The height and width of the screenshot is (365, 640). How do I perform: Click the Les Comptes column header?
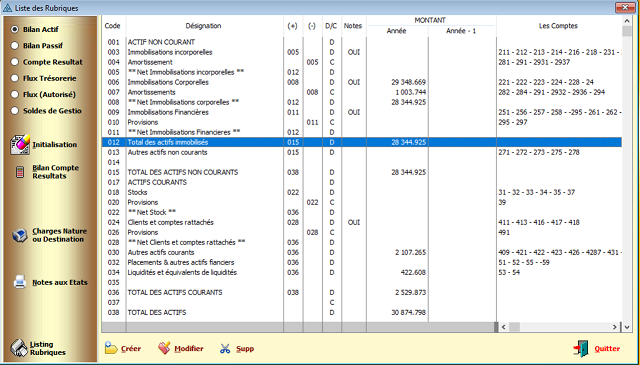tap(558, 26)
